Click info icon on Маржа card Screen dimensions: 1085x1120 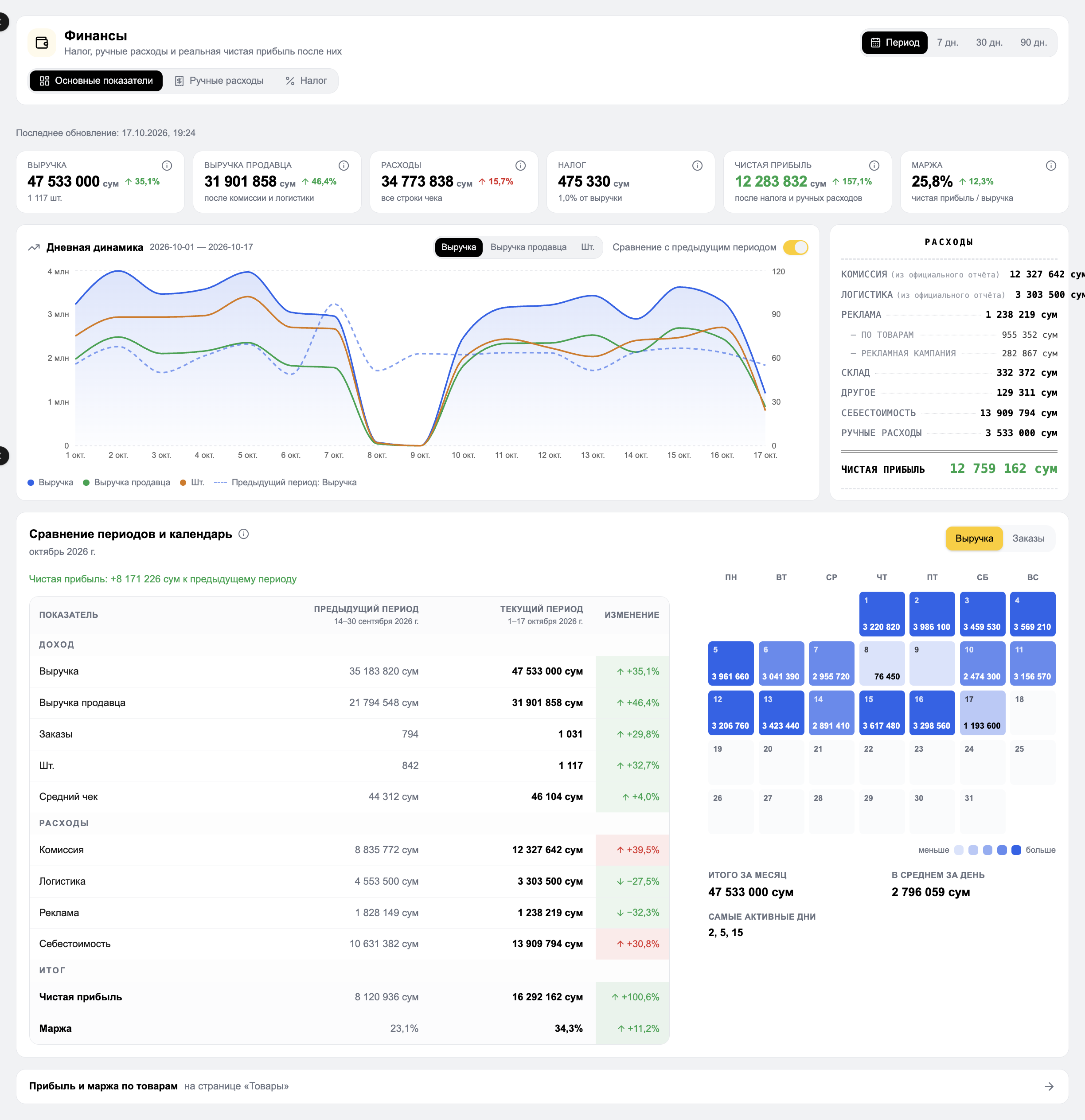tap(1051, 166)
